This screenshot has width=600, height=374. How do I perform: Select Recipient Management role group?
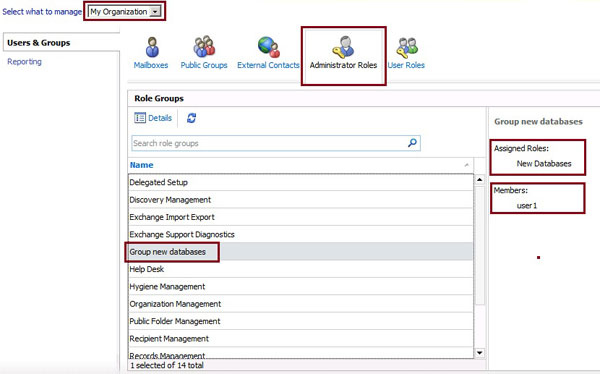coord(301,338)
